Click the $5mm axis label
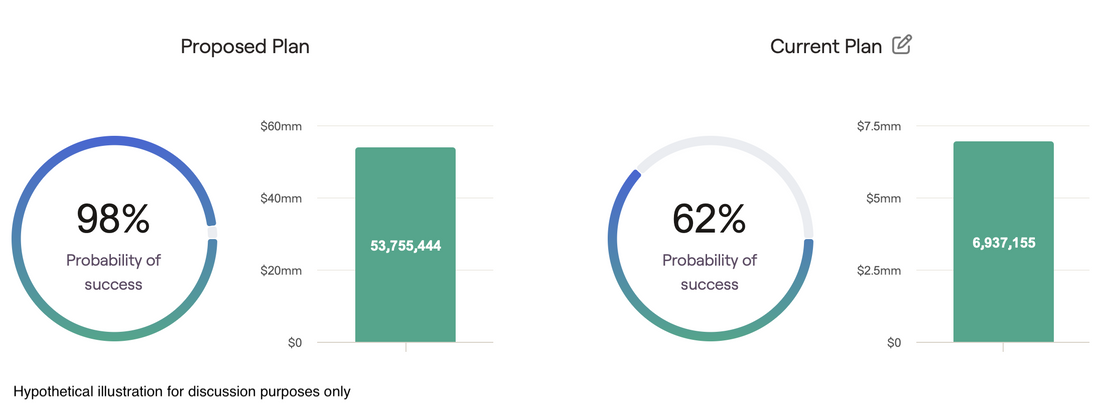1100x410 pixels. (x=883, y=199)
